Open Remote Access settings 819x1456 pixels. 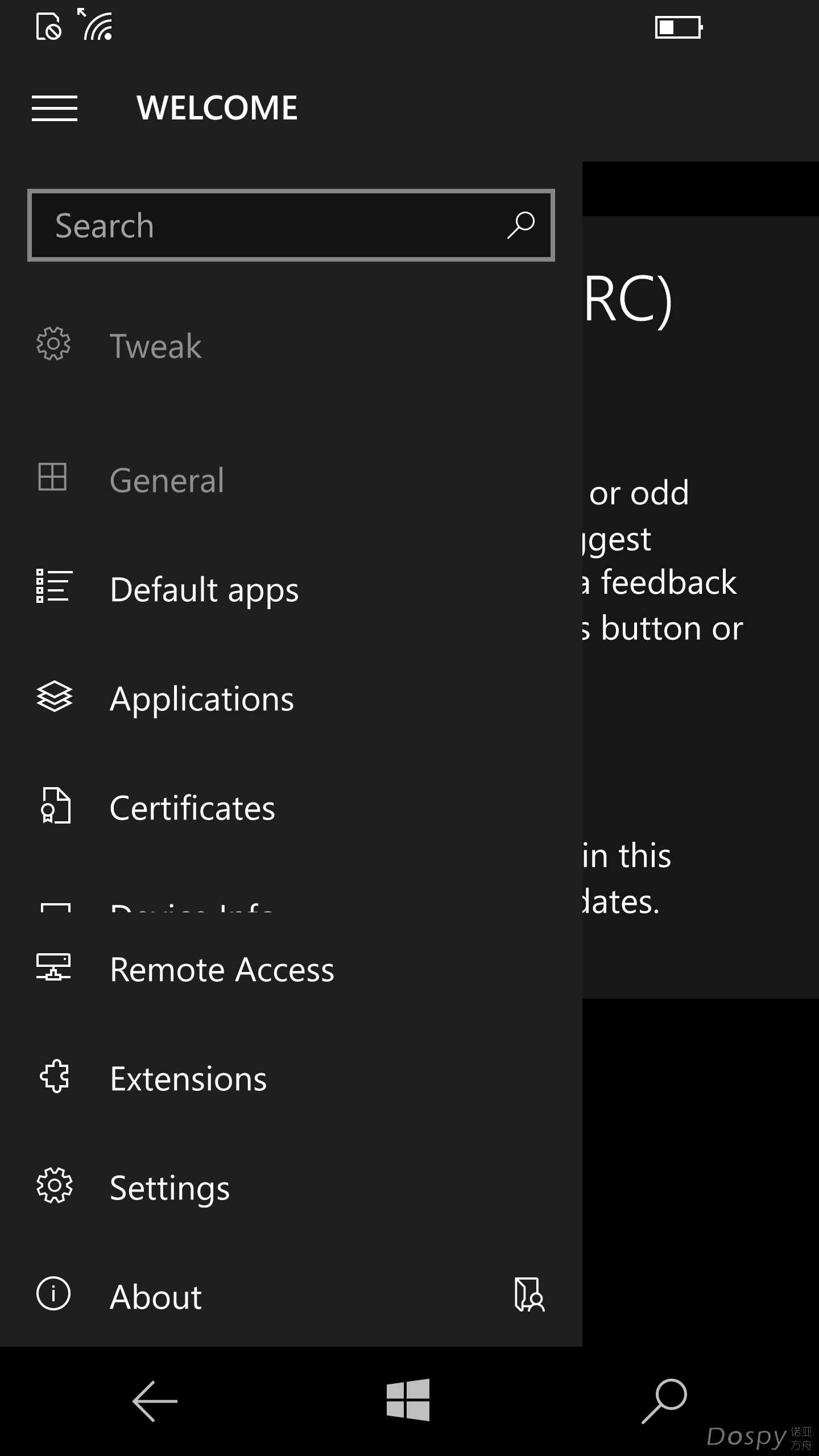[x=222, y=969]
